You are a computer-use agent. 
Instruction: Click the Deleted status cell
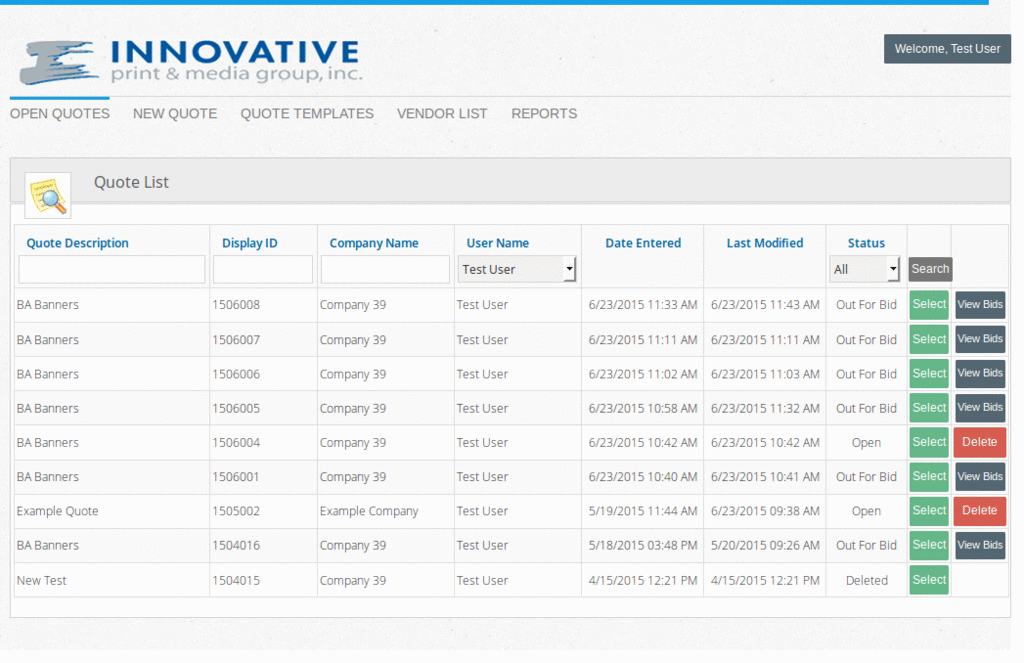tap(867, 581)
